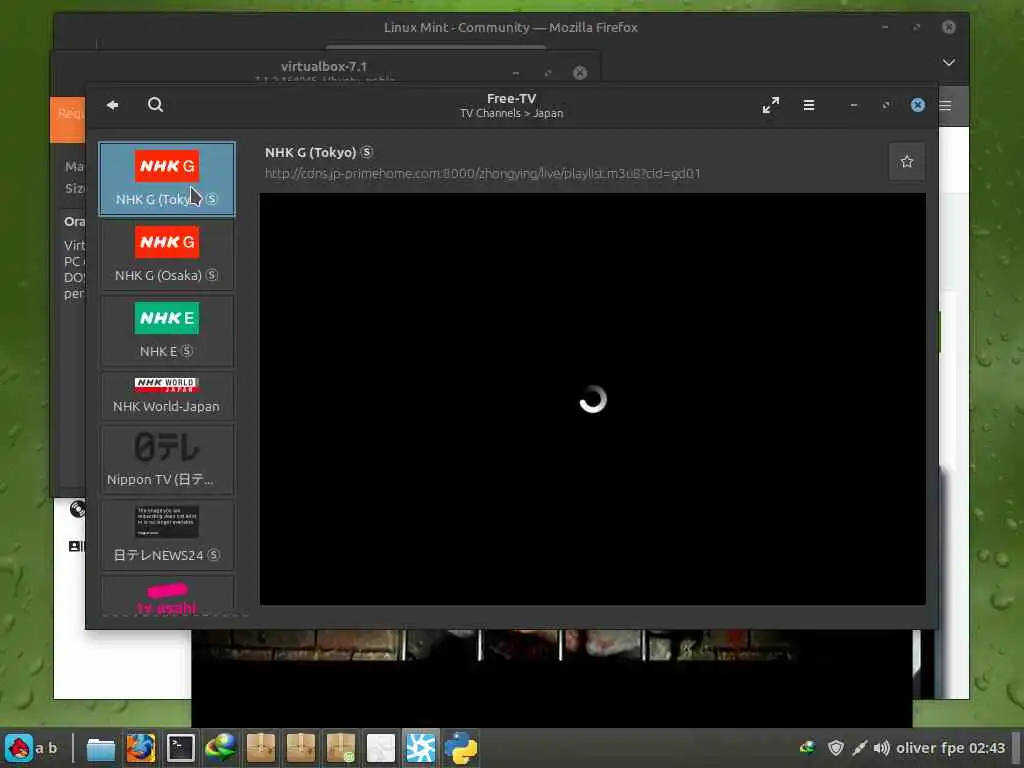Choose the tv asahi channel
1024x768 pixels.
(167, 596)
